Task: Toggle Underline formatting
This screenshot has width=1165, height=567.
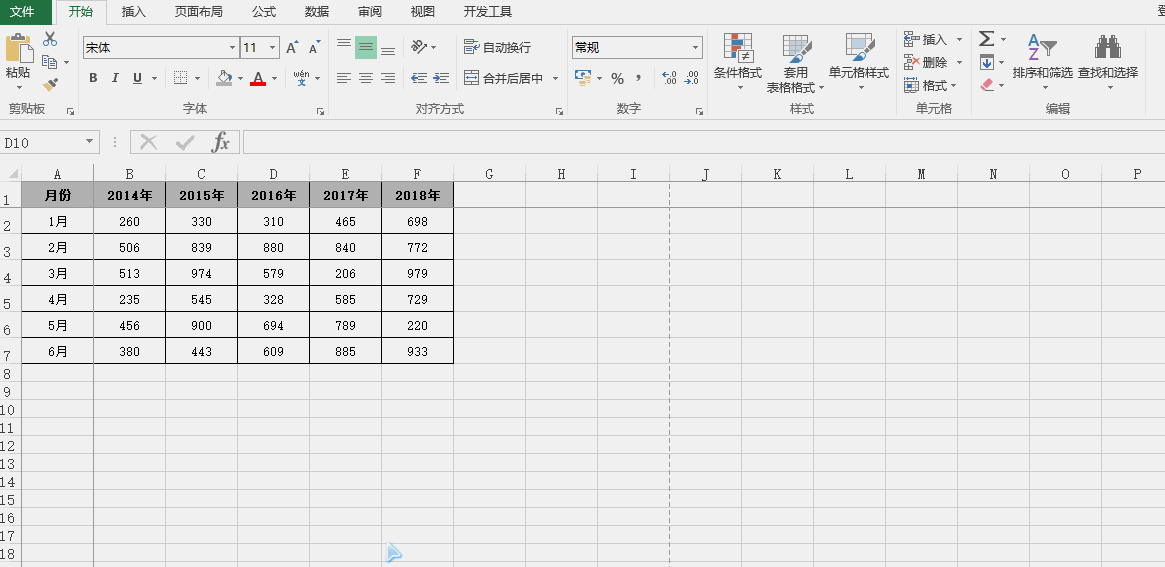Action: coord(137,78)
